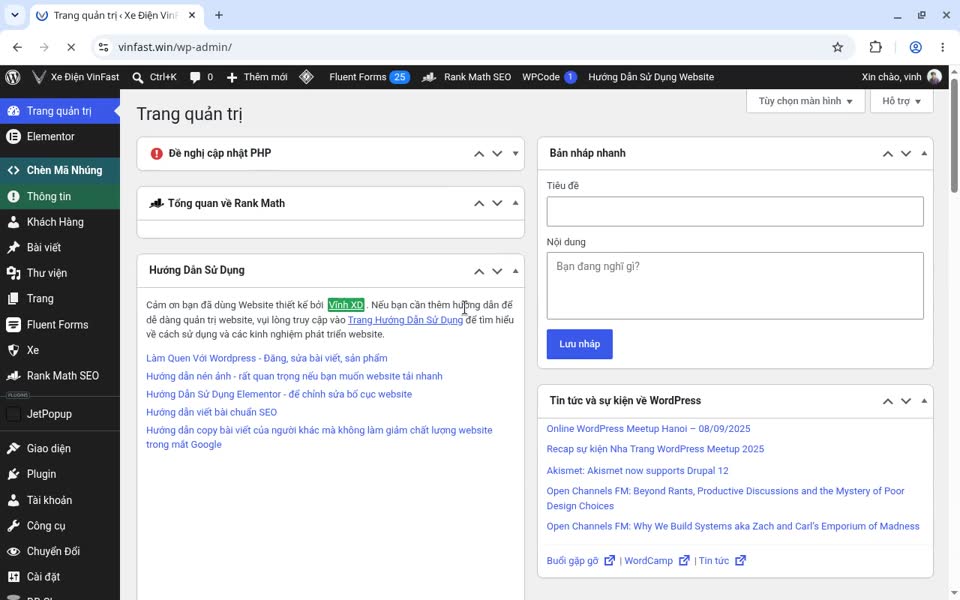Screen dimensions: 960x600
Task: Move Tin tức và sự kiện widget up
Action: pyautogui.click(x=887, y=401)
